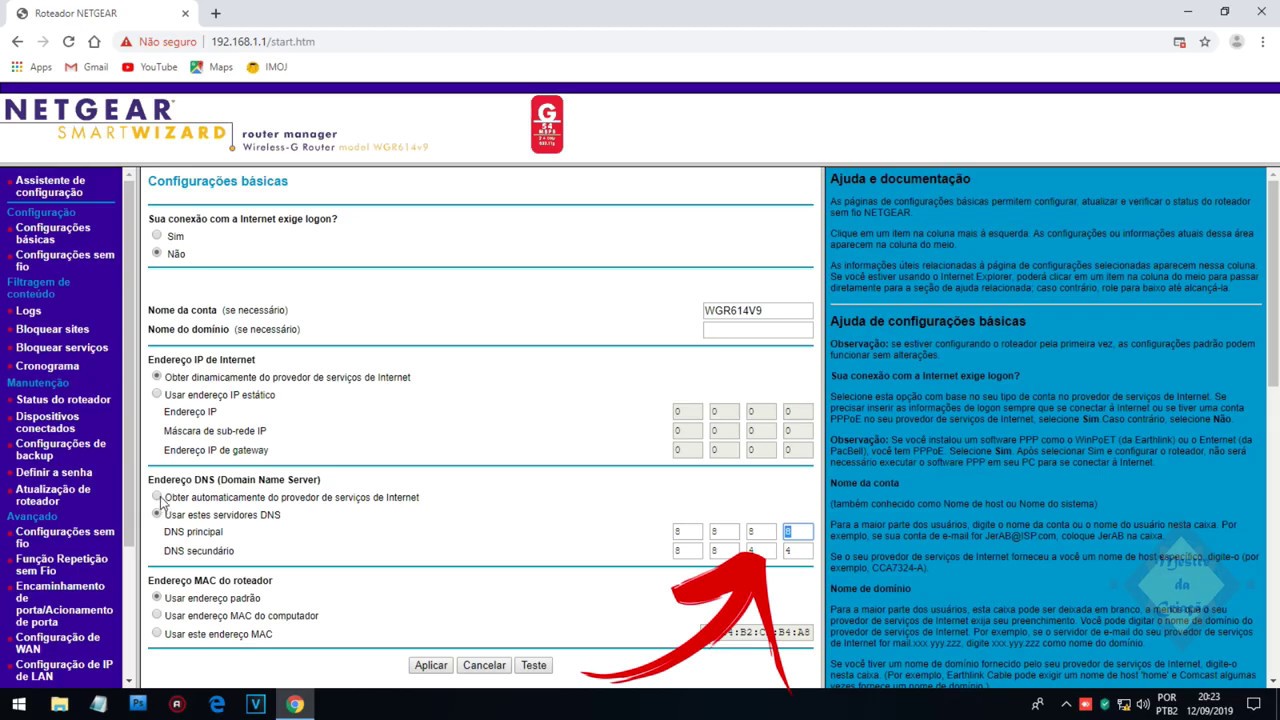Open the Google Apps grid shortcut
This screenshot has width=1280, height=720.
[x=17, y=67]
